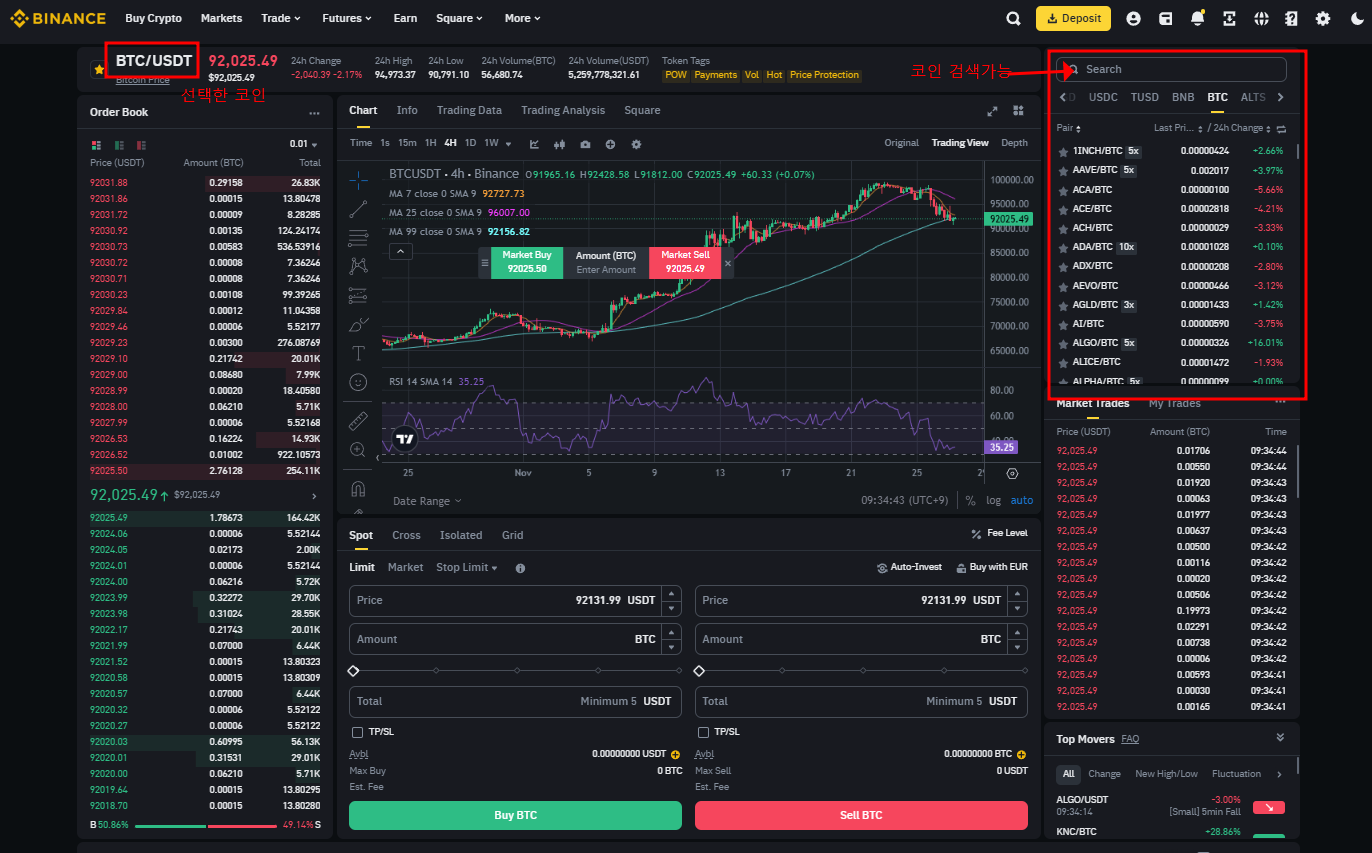Click the Market Buy button on chart
Image resolution: width=1372 pixels, height=853 pixels.
click(x=527, y=263)
